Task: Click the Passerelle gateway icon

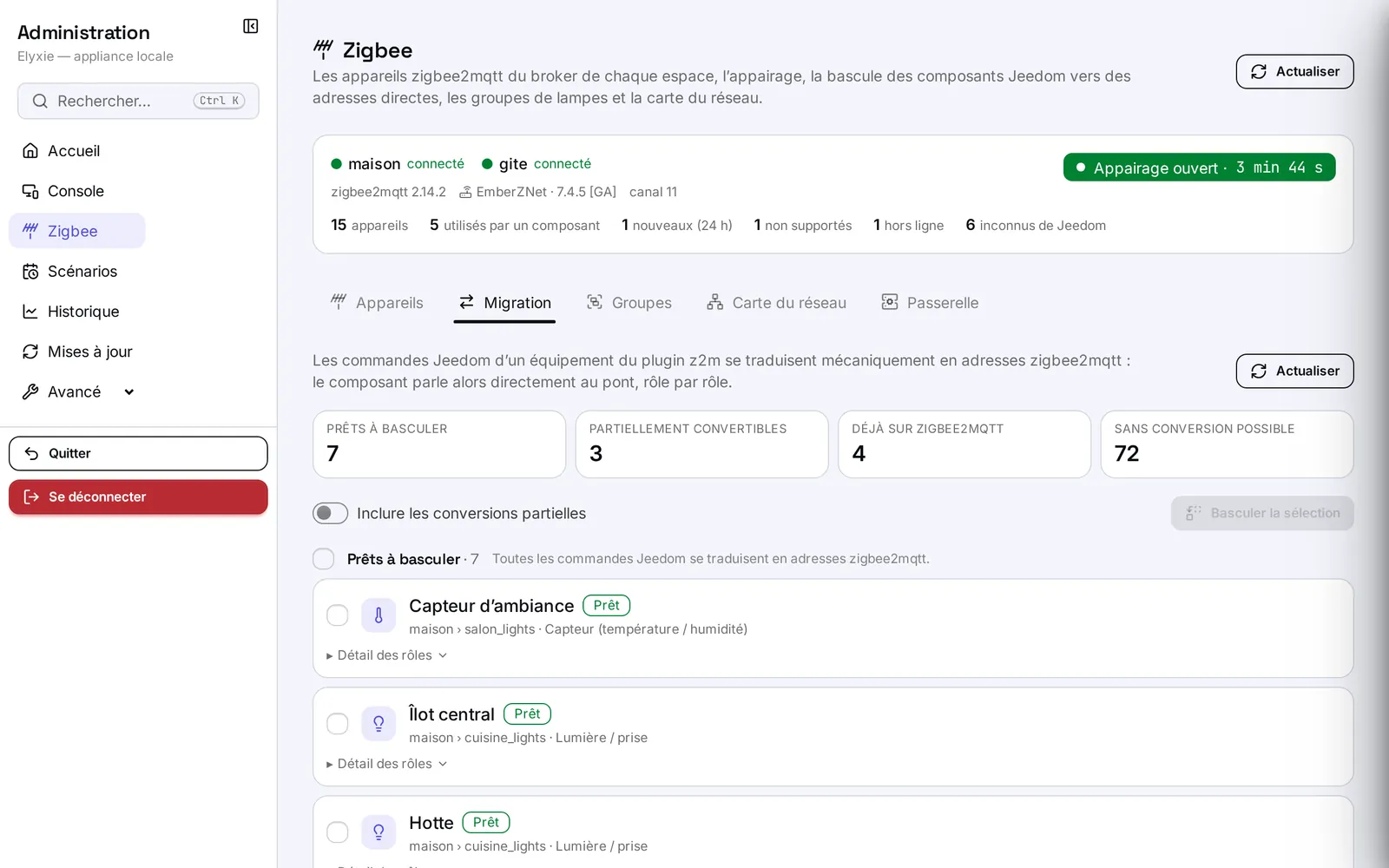Action: [890, 302]
